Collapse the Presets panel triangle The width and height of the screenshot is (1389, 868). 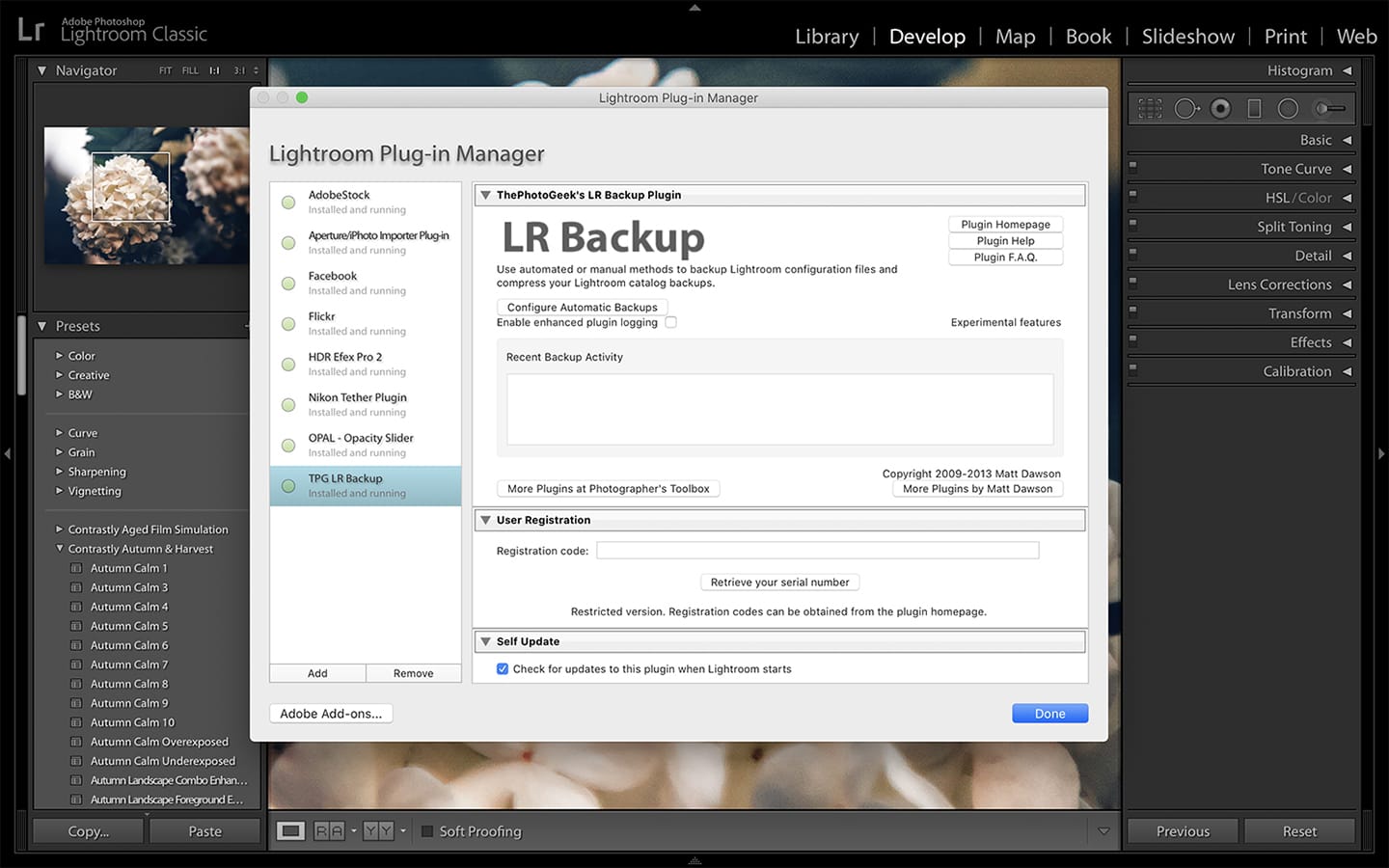(x=41, y=326)
